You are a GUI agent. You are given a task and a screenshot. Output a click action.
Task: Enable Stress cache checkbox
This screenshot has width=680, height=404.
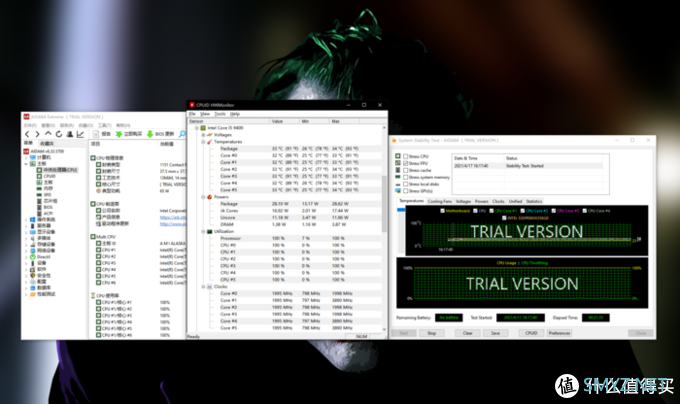click(x=405, y=170)
